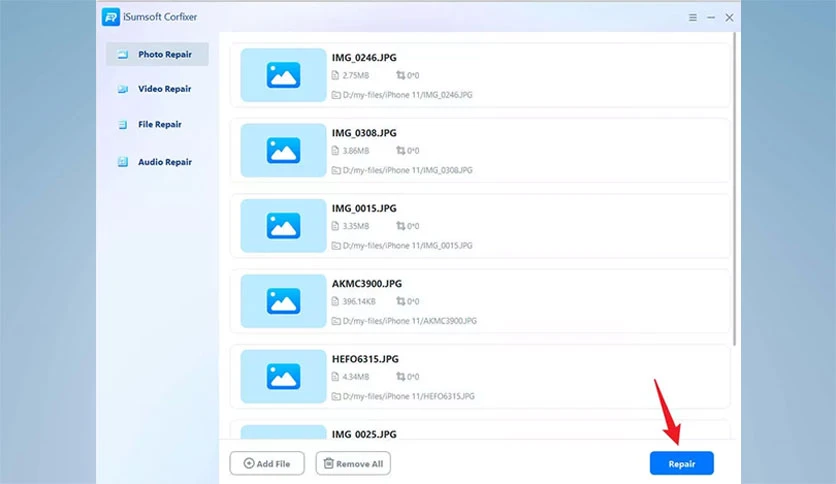
Task: Click the folder icon in IMG_0308.JPG row
Action: click(x=336, y=170)
